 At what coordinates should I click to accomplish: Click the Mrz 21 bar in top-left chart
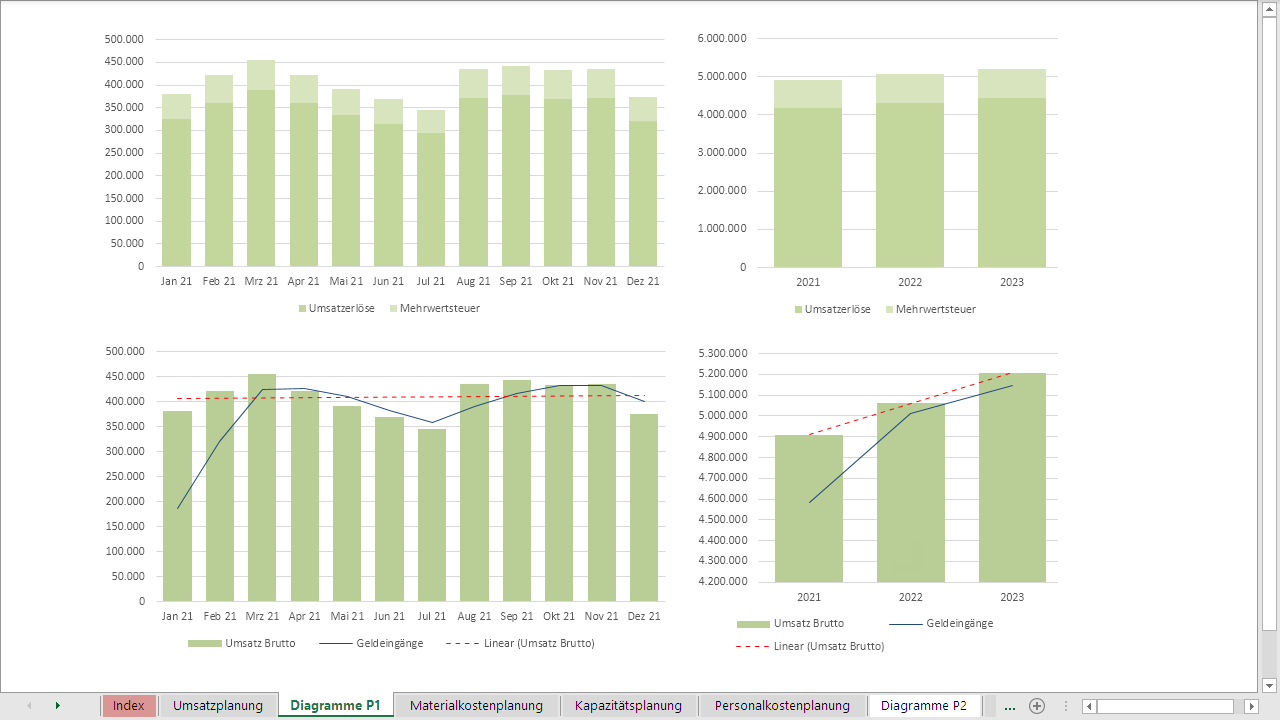point(261,178)
